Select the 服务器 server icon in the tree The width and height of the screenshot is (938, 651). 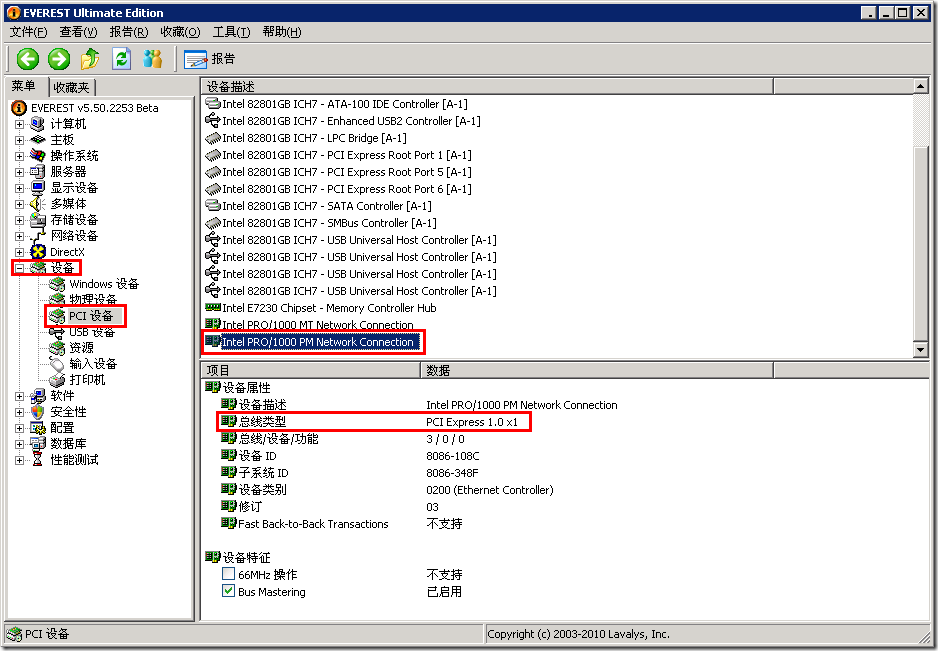click(38, 172)
